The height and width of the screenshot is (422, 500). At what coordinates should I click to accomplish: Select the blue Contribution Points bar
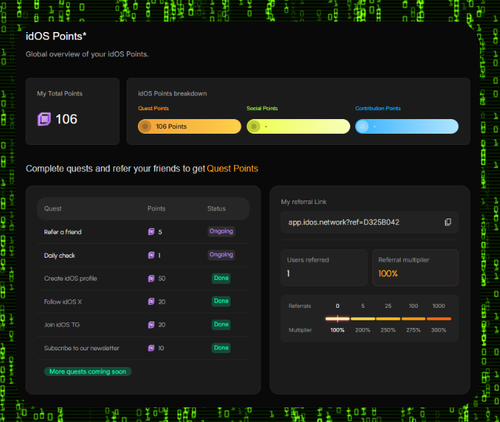[407, 126]
